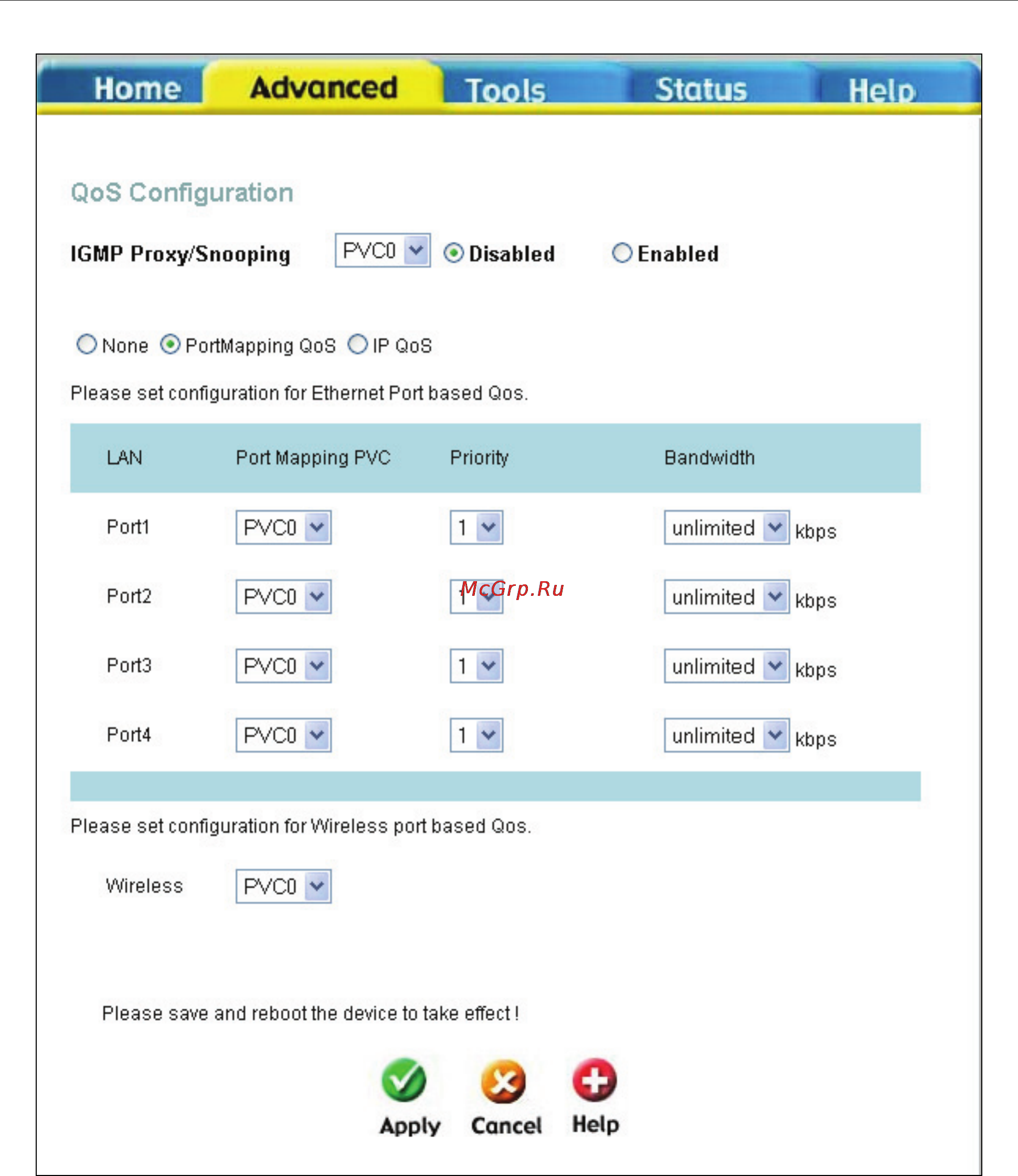Open Port2 Port Mapping PVC dropdown
1018x1176 pixels.
pos(283,596)
